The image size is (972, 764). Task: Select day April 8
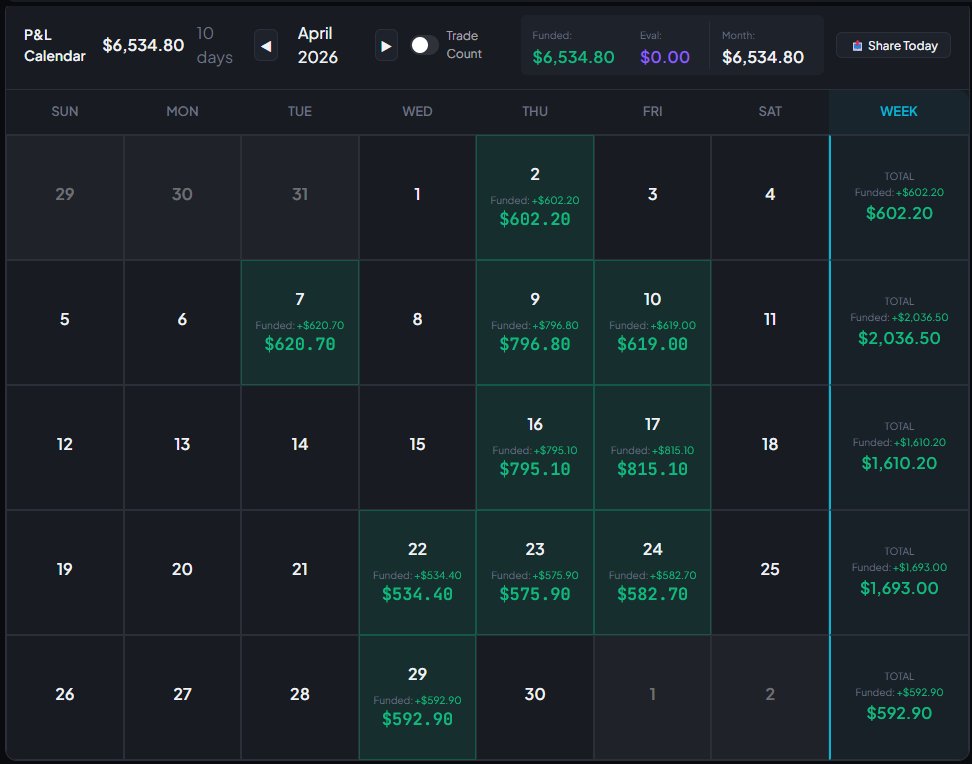click(417, 322)
